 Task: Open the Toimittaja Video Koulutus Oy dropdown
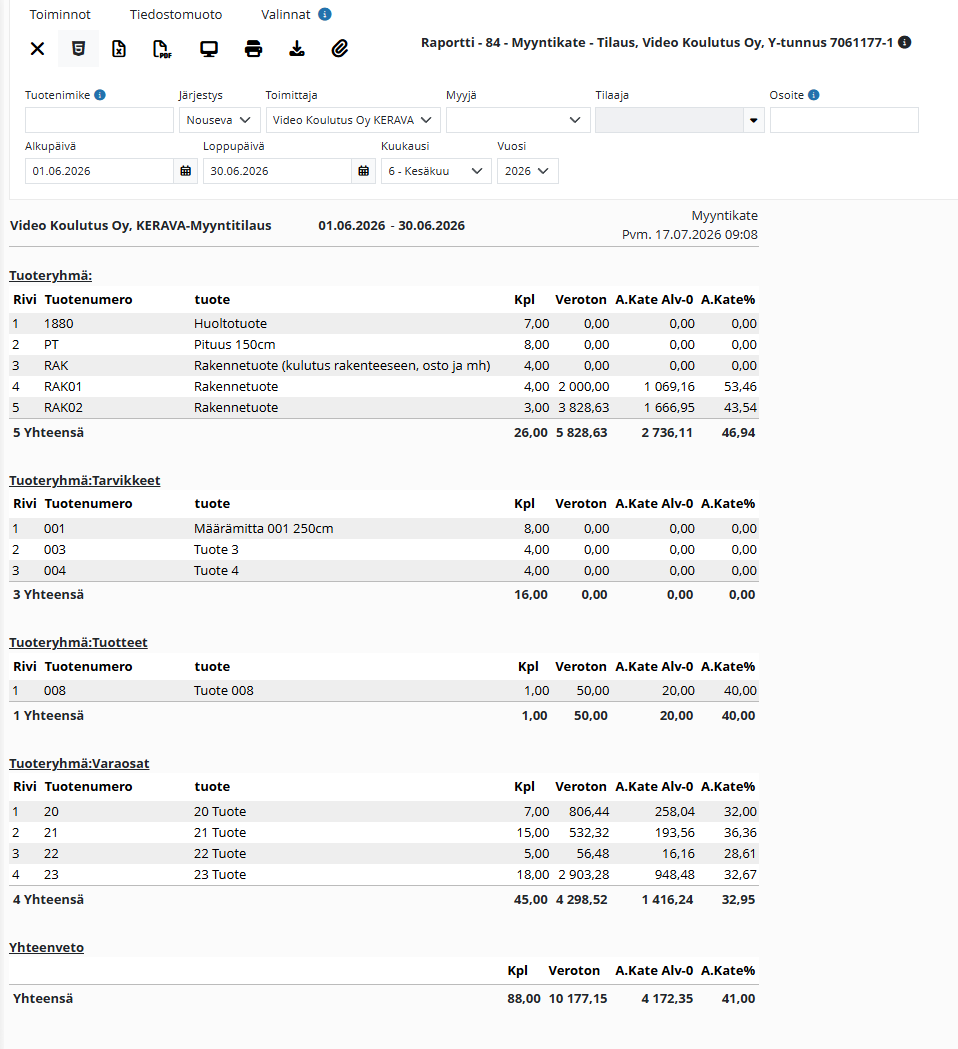(353, 120)
